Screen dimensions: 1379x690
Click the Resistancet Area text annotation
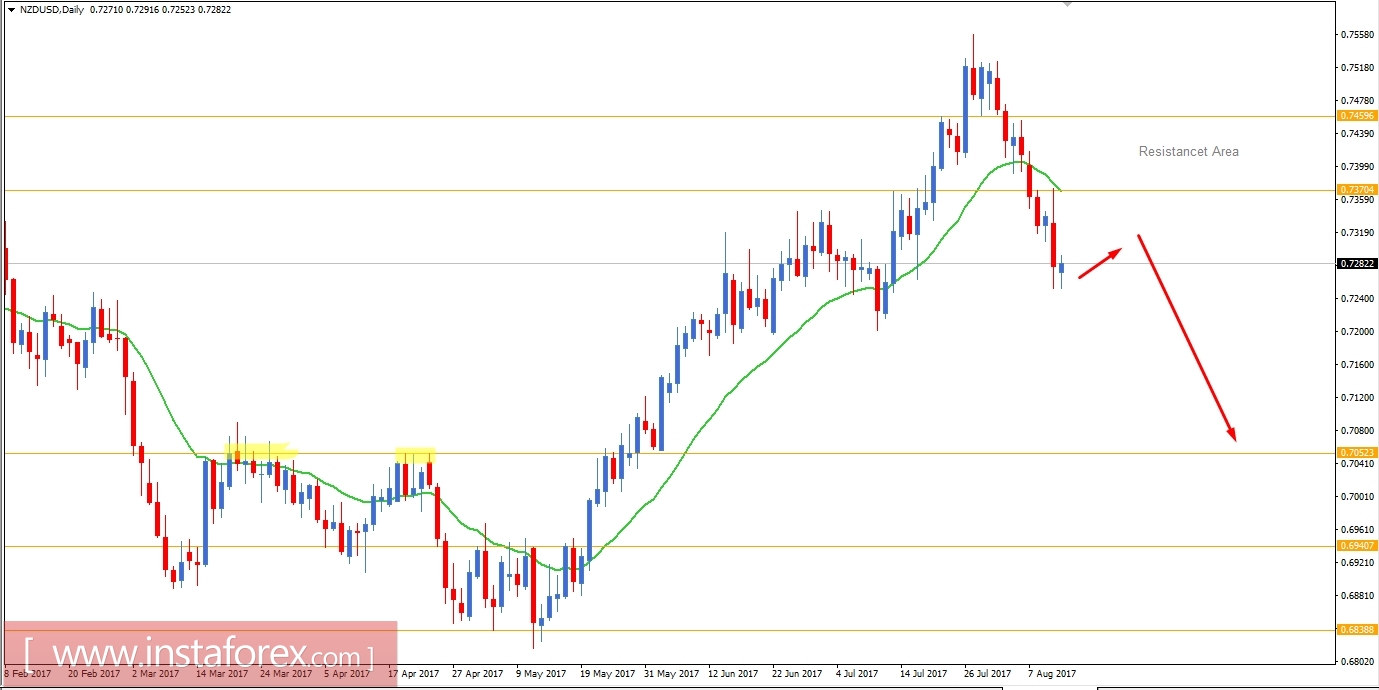[1188, 151]
